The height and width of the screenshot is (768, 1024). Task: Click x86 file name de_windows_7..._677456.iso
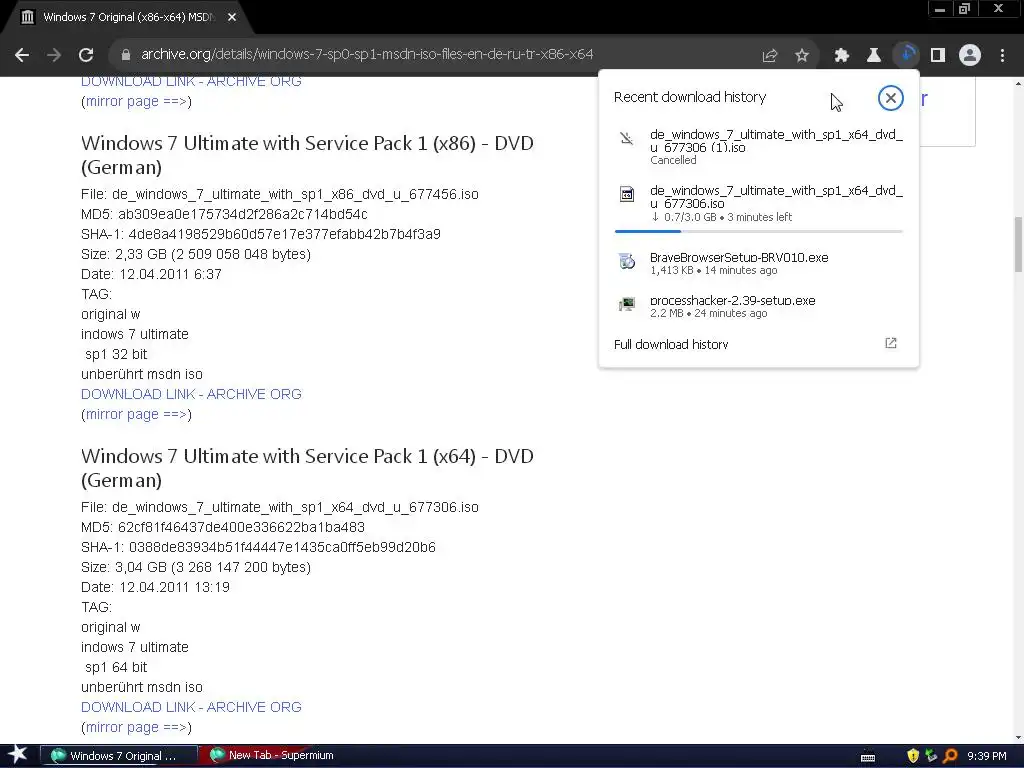(x=295, y=194)
